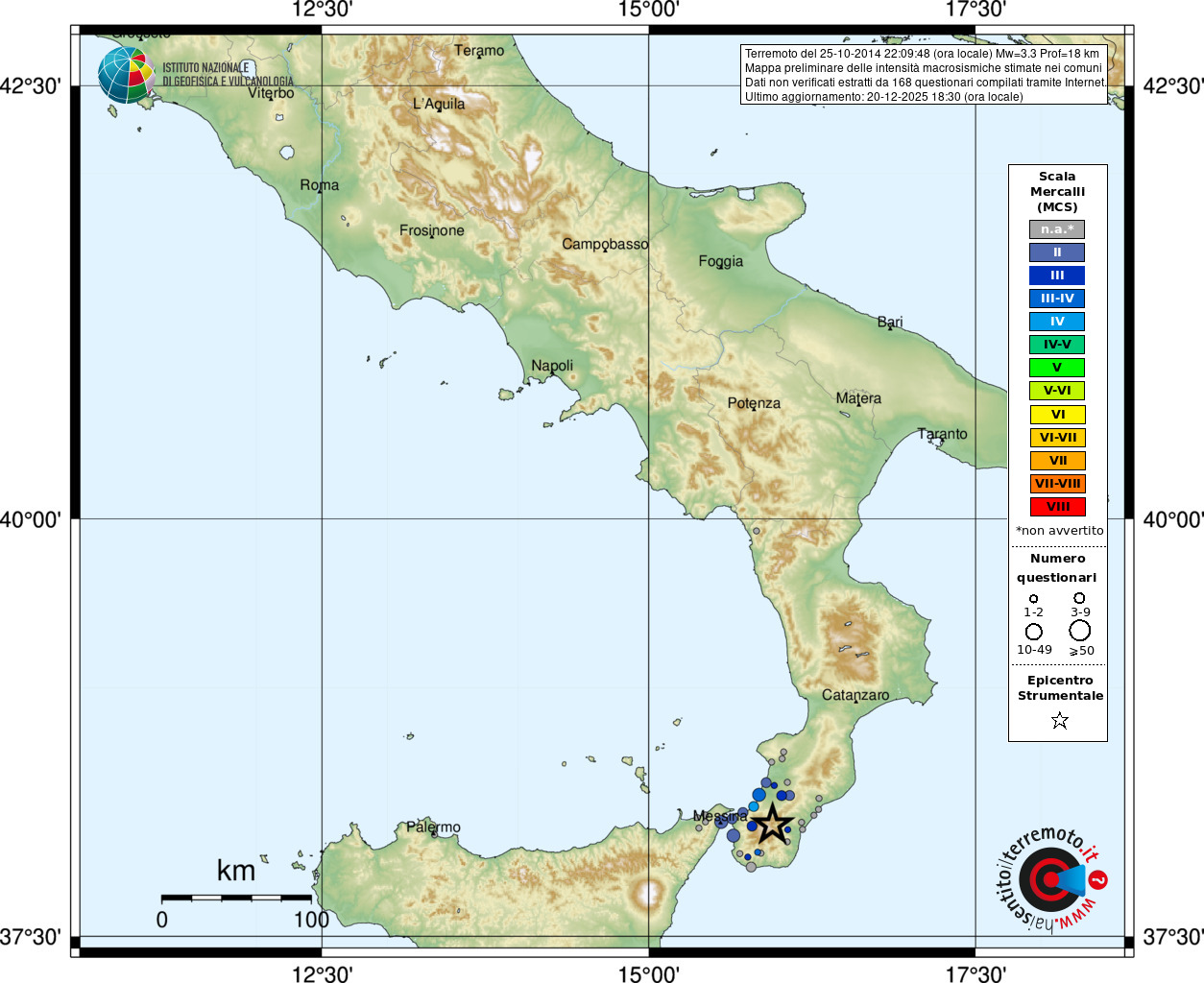Click the earthquake info text box
The height and width of the screenshot is (983, 1204).
pos(925,75)
